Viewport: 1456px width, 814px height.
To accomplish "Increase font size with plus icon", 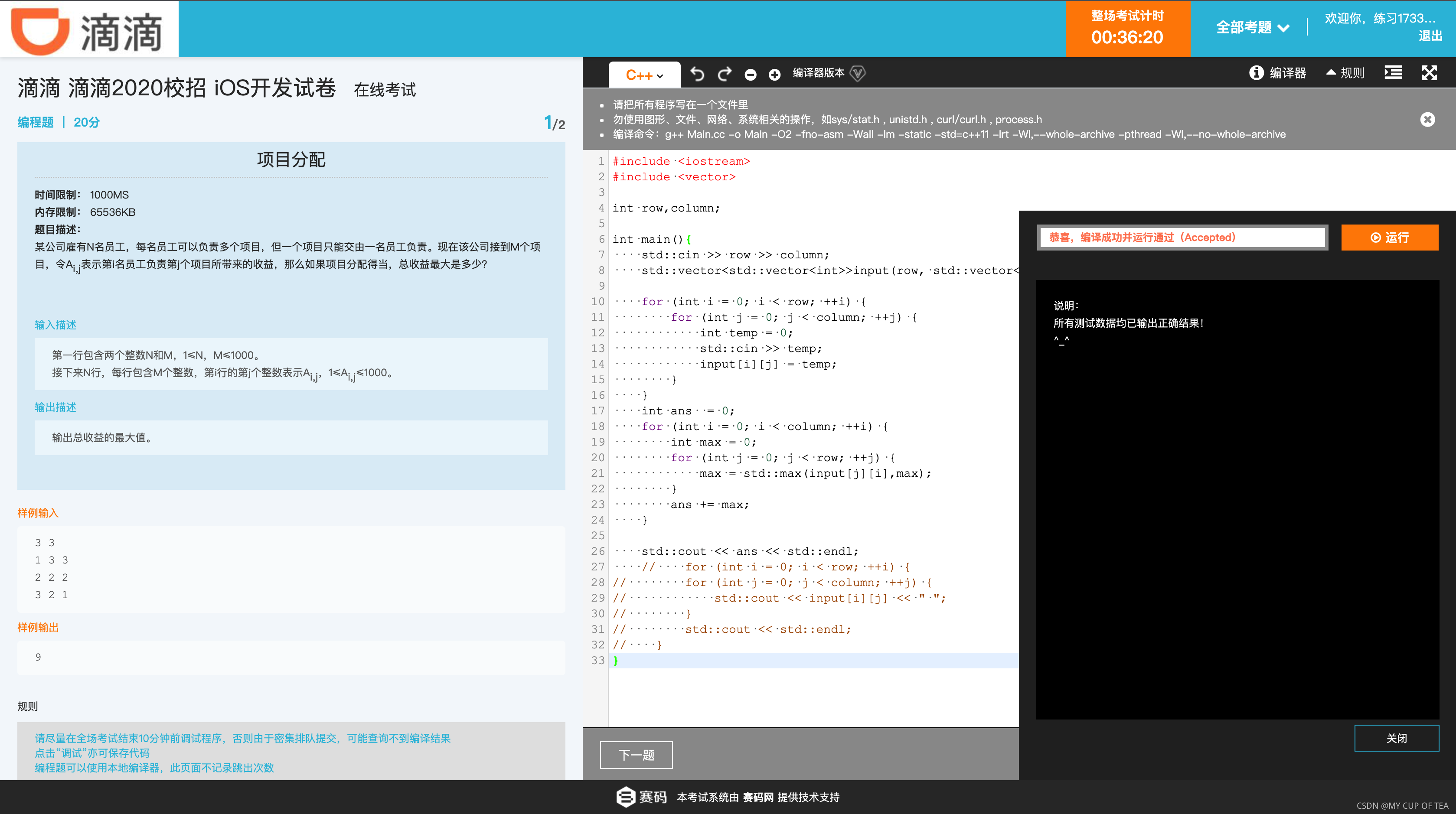I will 774,75.
